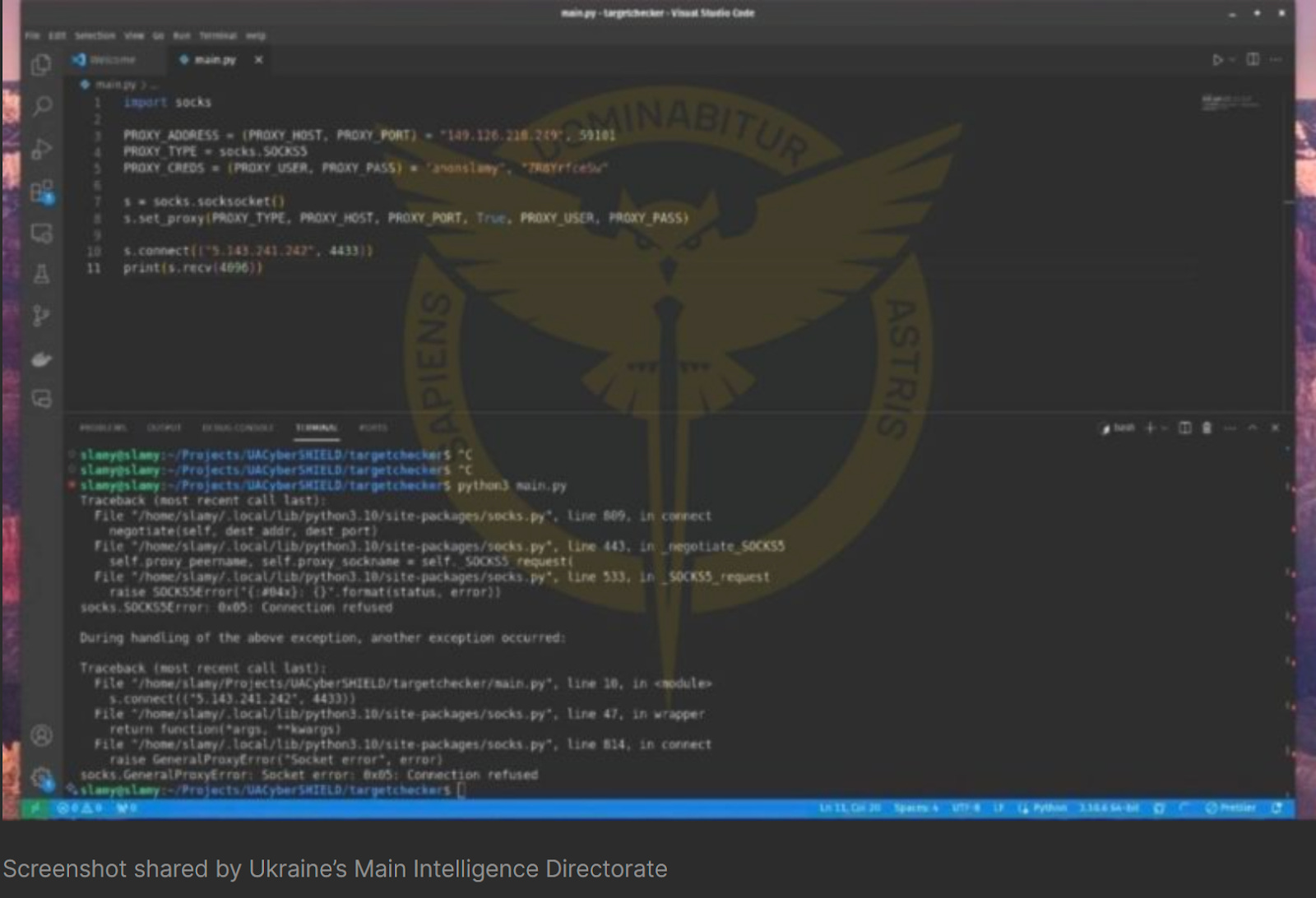Create a new terminal with plus icon

(1151, 428)
